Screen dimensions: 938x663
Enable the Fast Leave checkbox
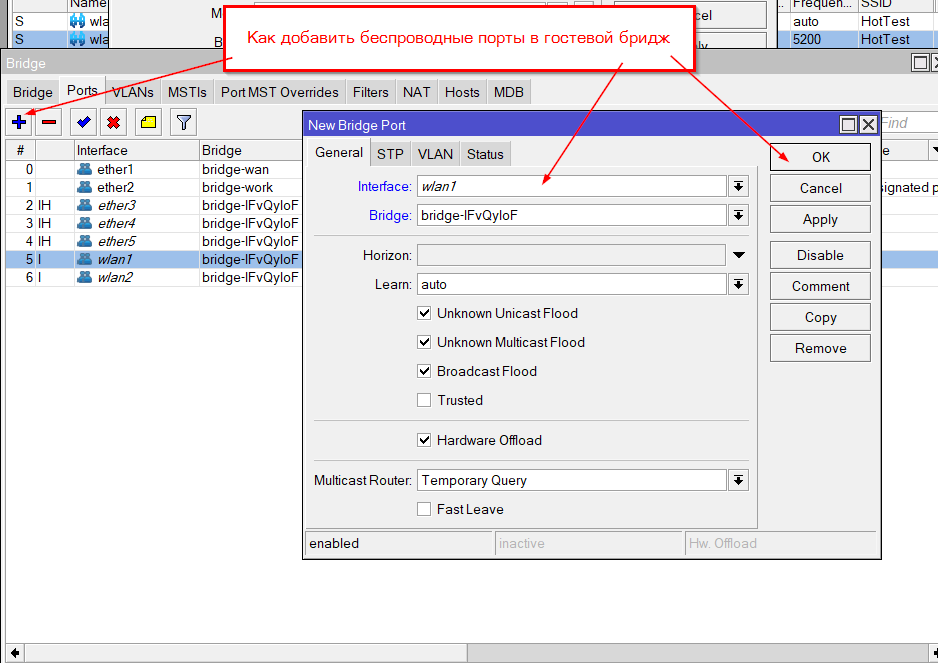pyautogui.click(x=424, y=509)
